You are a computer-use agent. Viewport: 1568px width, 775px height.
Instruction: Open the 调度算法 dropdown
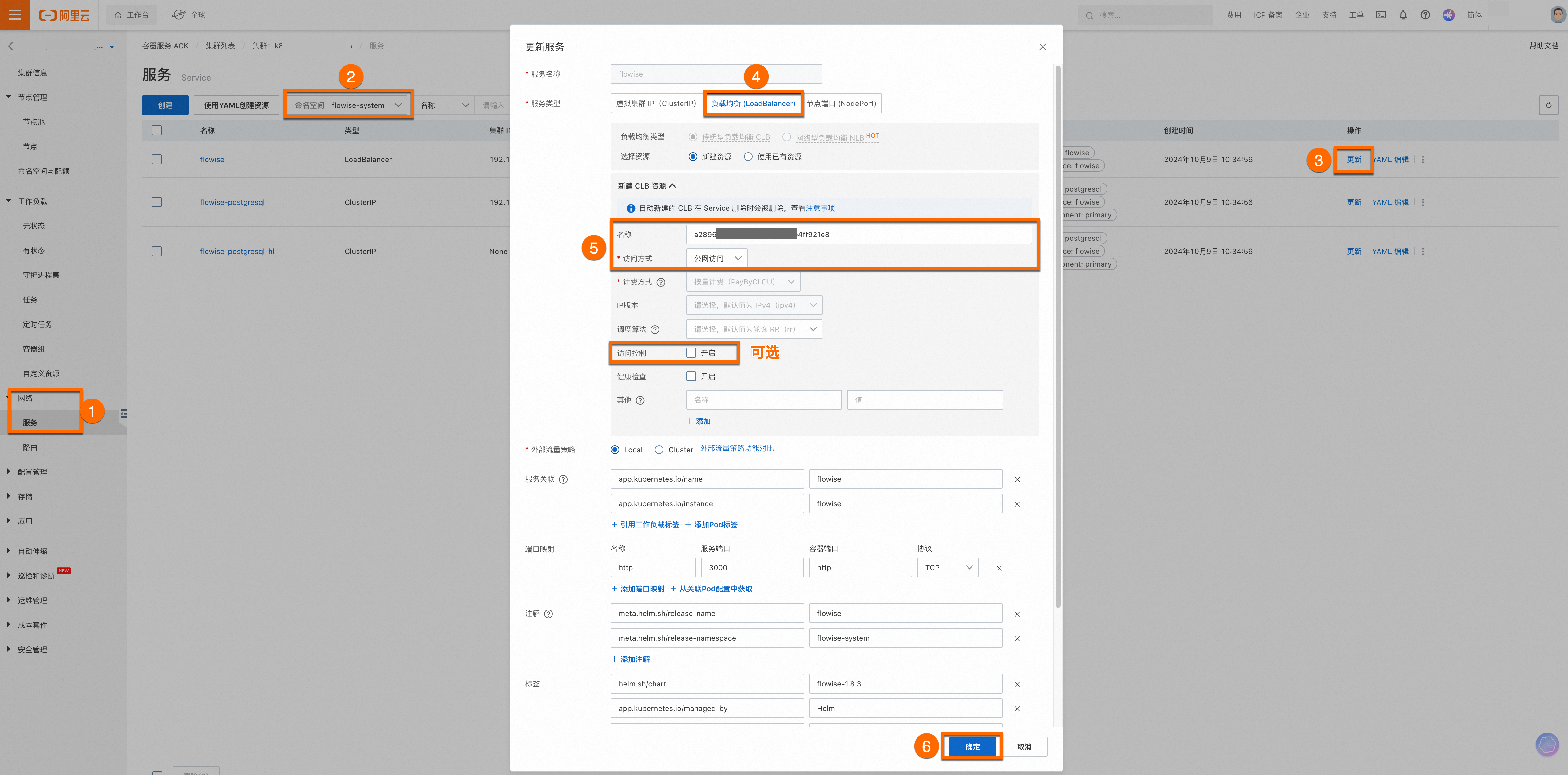pyautogui.click(x=754, y=329)
